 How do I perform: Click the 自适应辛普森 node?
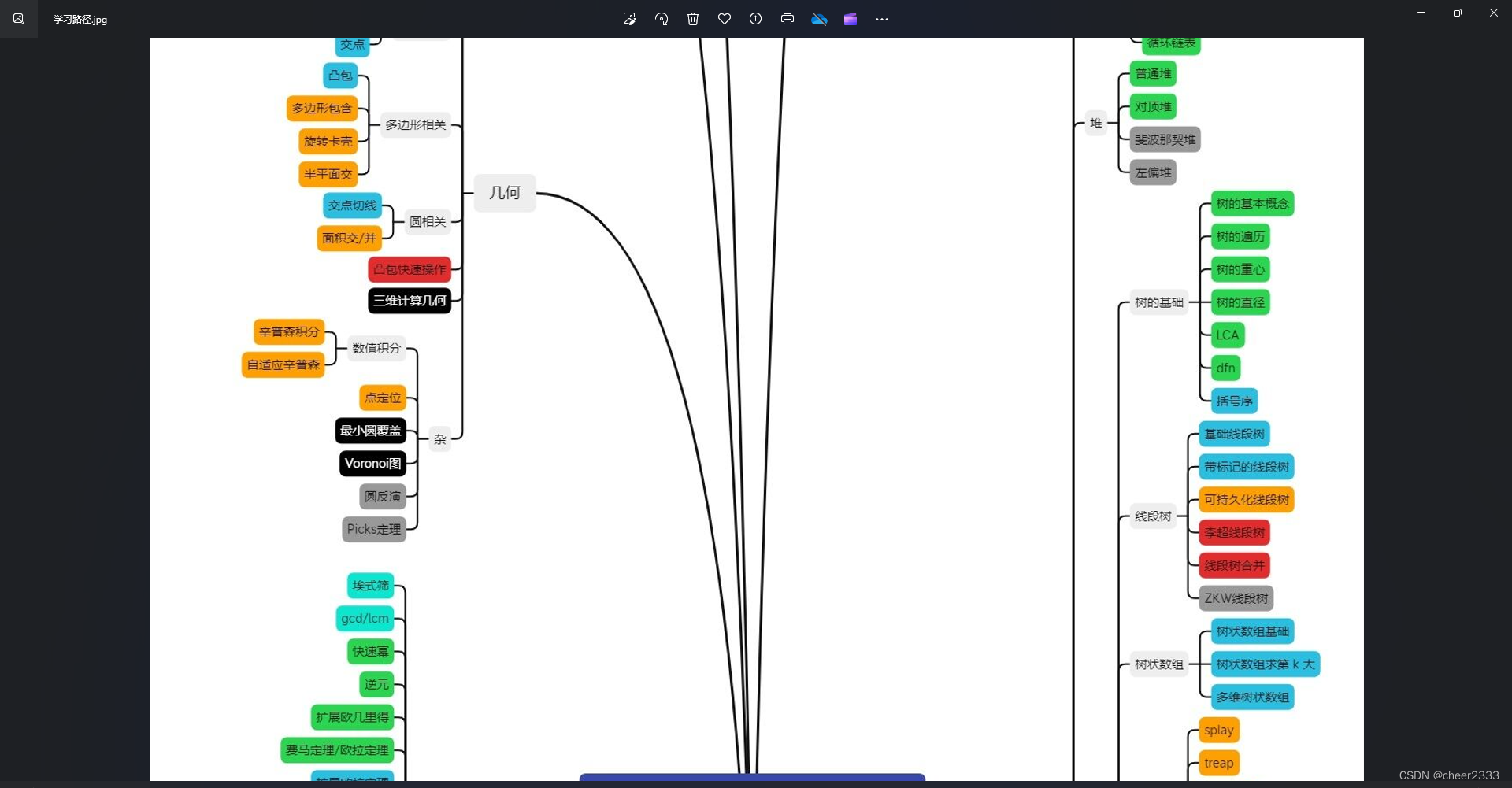[x=283, y=364]
